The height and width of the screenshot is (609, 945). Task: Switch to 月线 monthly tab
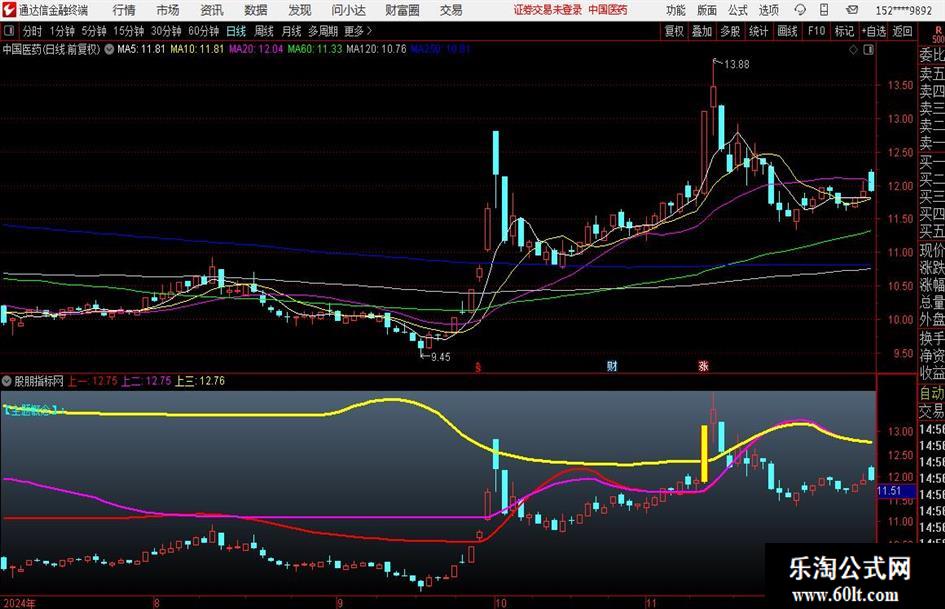coord(292,31)
